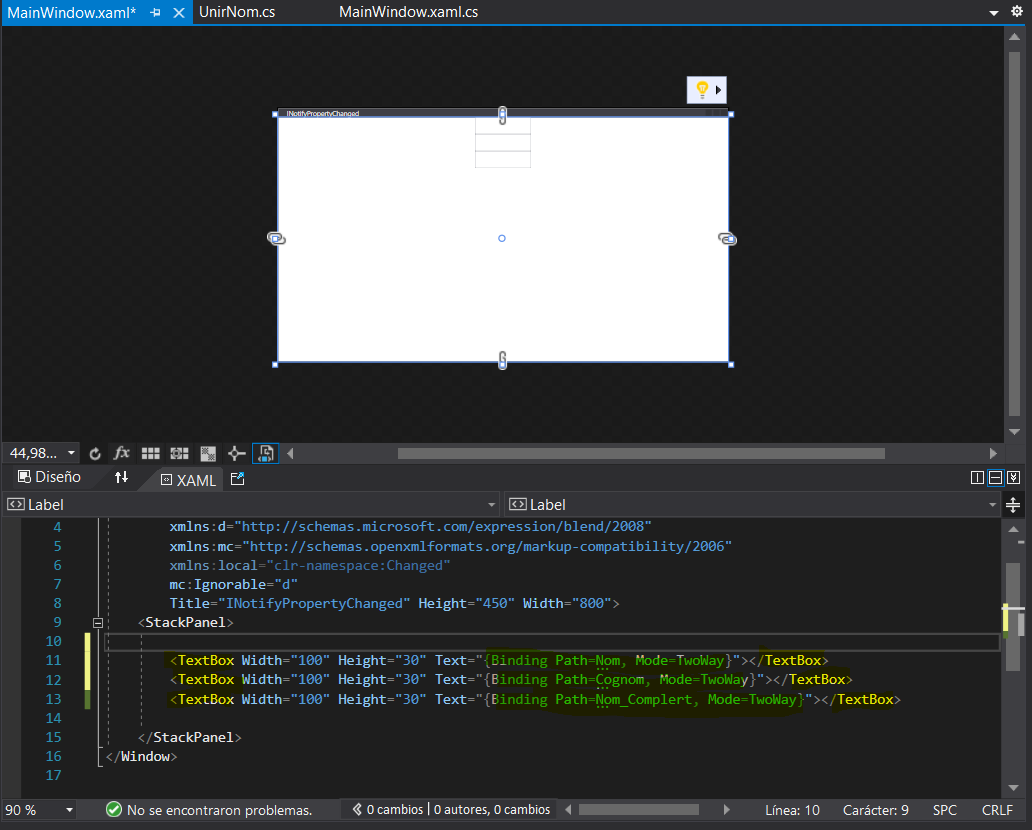Image resolution: width=1032 pixels, height=830 pixels.
Task: Click the refresh designer icon
Action: tap(95, 453)
